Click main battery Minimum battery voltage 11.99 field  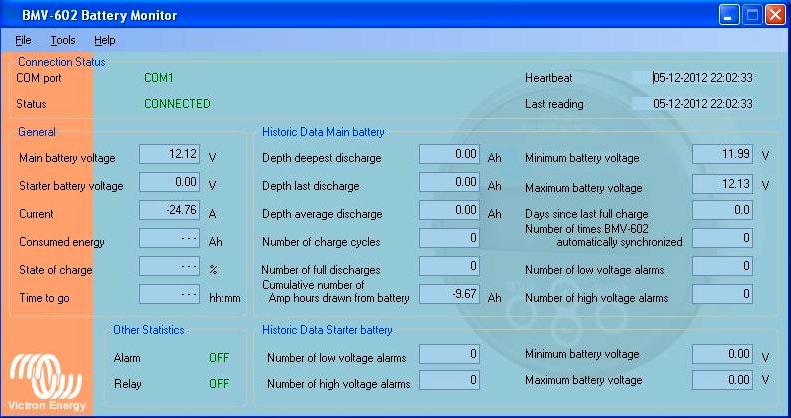(722, 154)
